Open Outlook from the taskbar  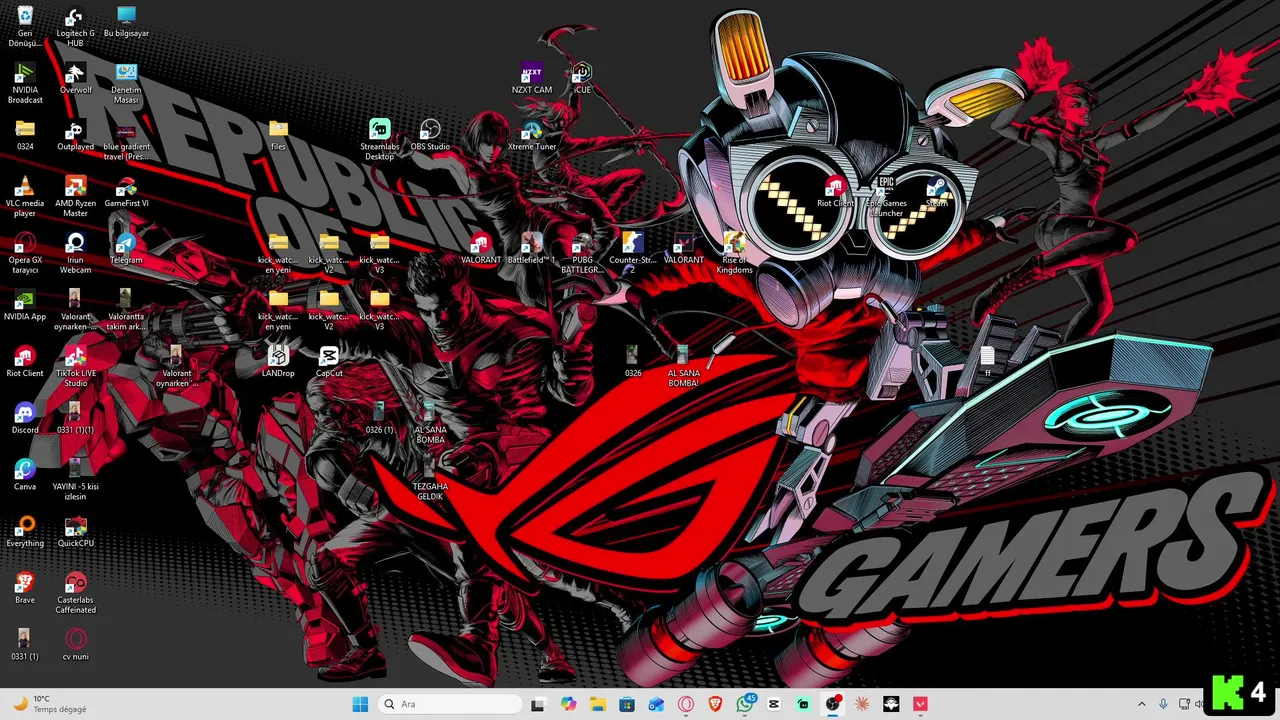(x=656, y=704)
